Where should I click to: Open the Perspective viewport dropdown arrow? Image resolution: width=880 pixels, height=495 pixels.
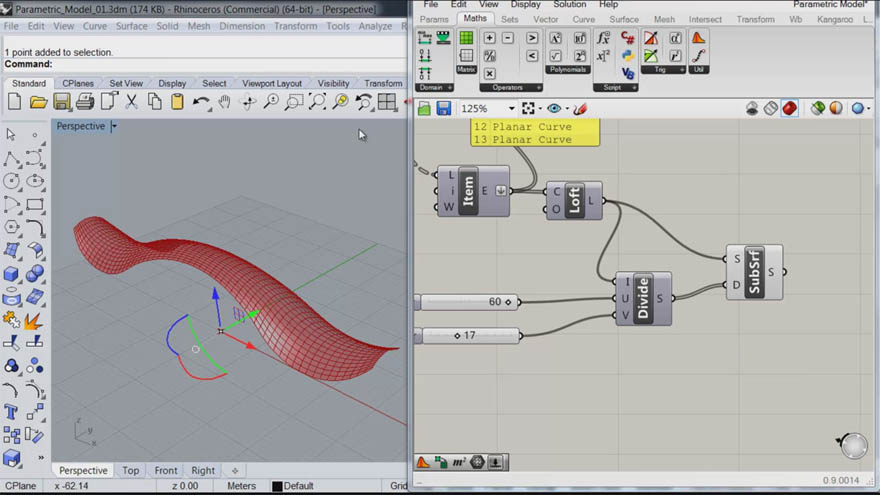point(114,126)
